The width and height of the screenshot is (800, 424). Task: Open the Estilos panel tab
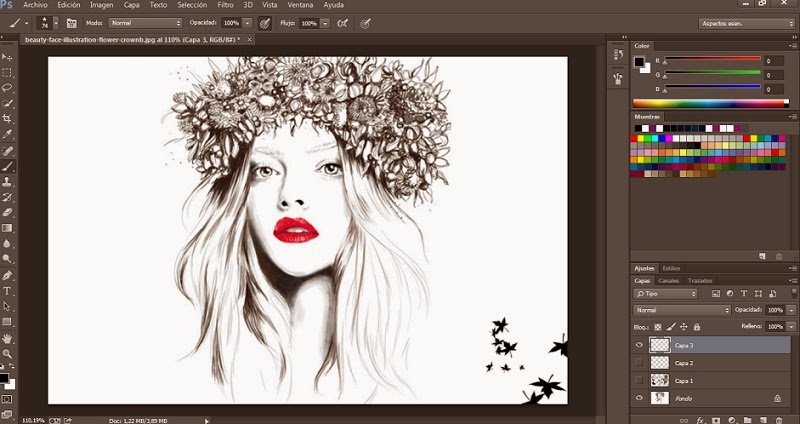(x=672, y=268)
